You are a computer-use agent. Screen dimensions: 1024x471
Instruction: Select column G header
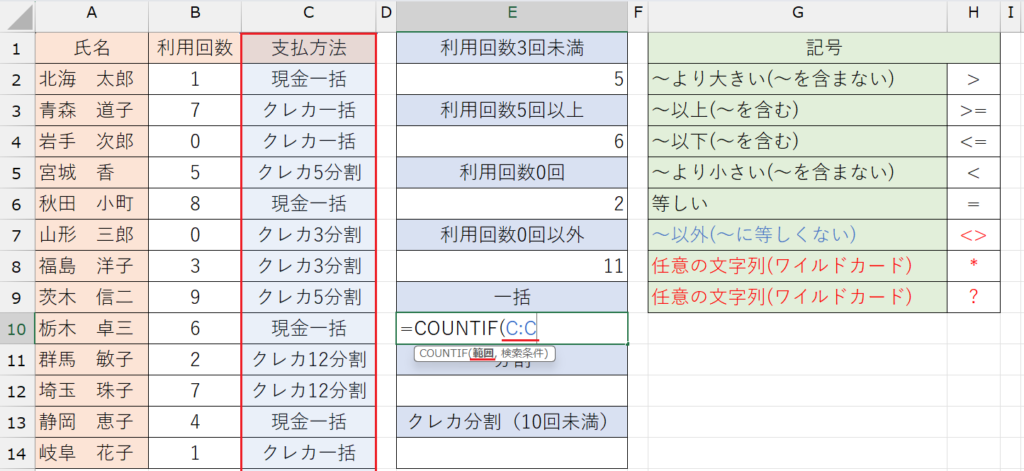(x=797, y=15)
